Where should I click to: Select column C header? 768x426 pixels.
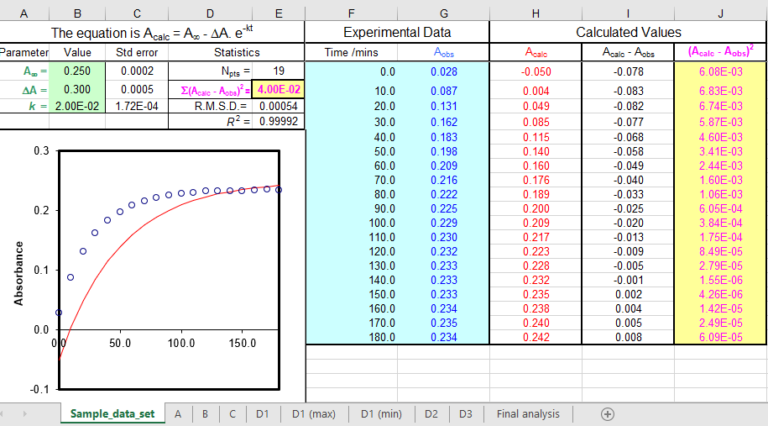click(x=137, y=14)
